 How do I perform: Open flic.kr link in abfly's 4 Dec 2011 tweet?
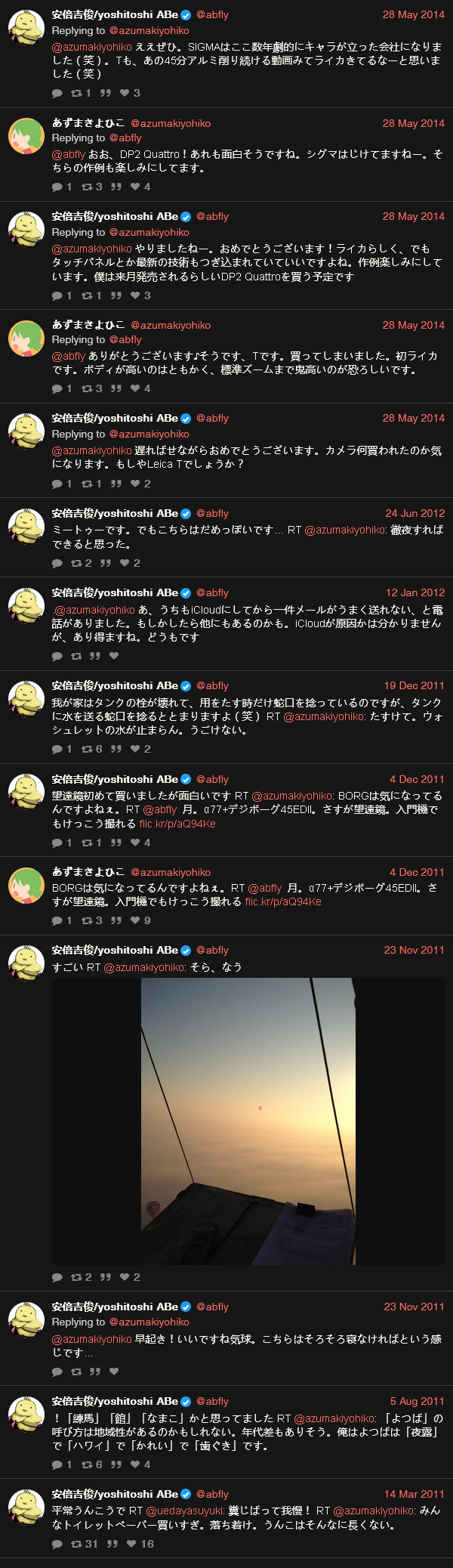click(x=177, y=824)
